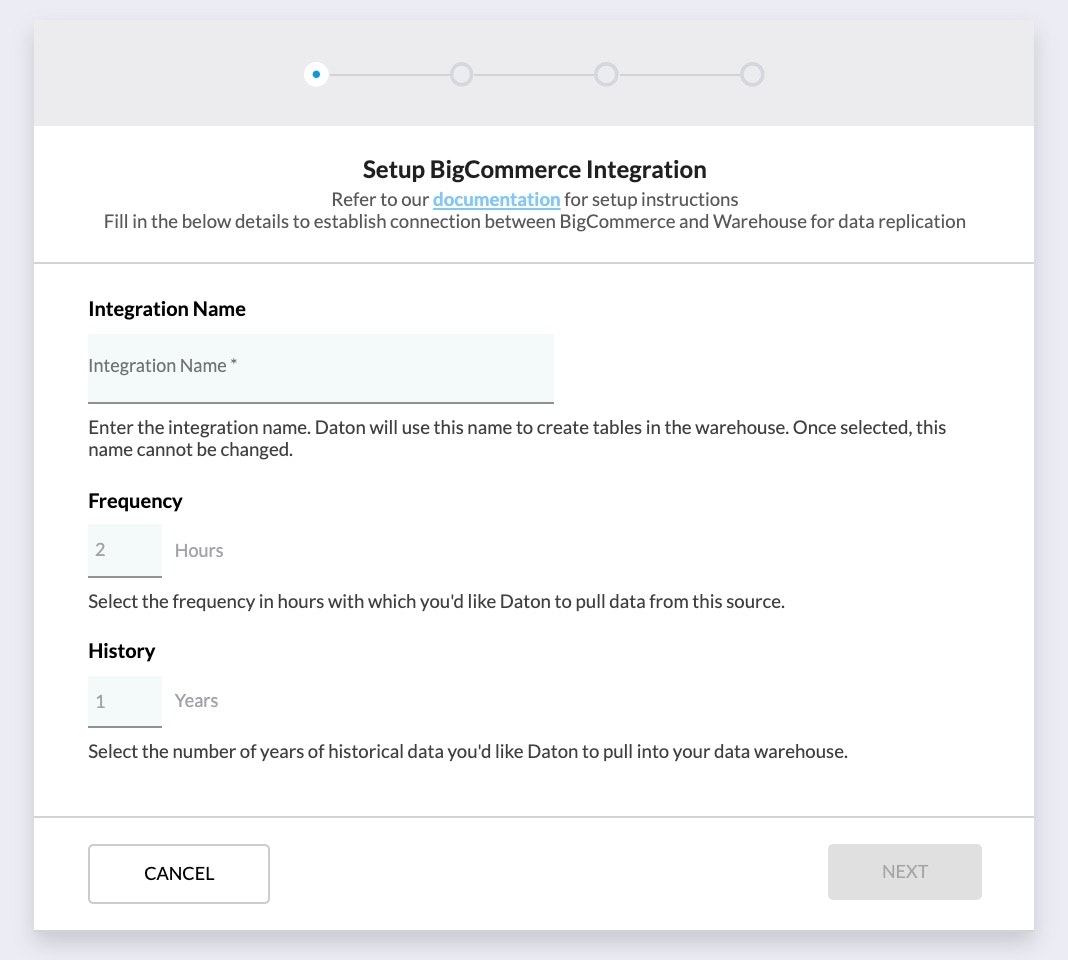This screenshot has height=960, width=1068.
Task: Click the data replication instruction line
Action: (x=534, y=221)
